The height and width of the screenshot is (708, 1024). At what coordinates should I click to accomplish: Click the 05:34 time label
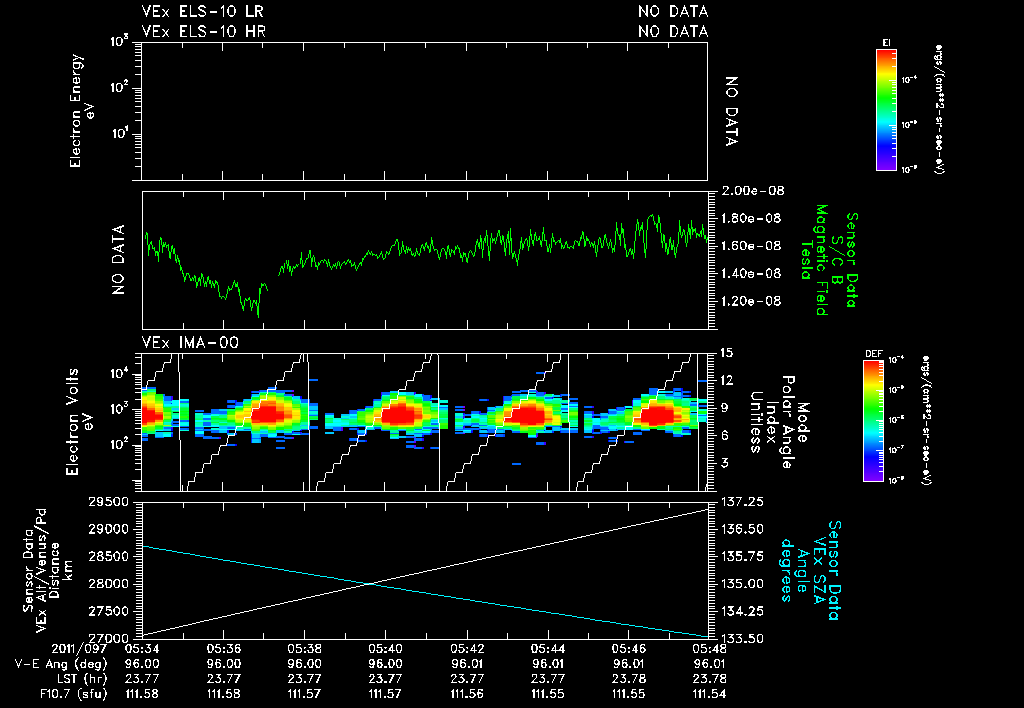coord(142,649)
